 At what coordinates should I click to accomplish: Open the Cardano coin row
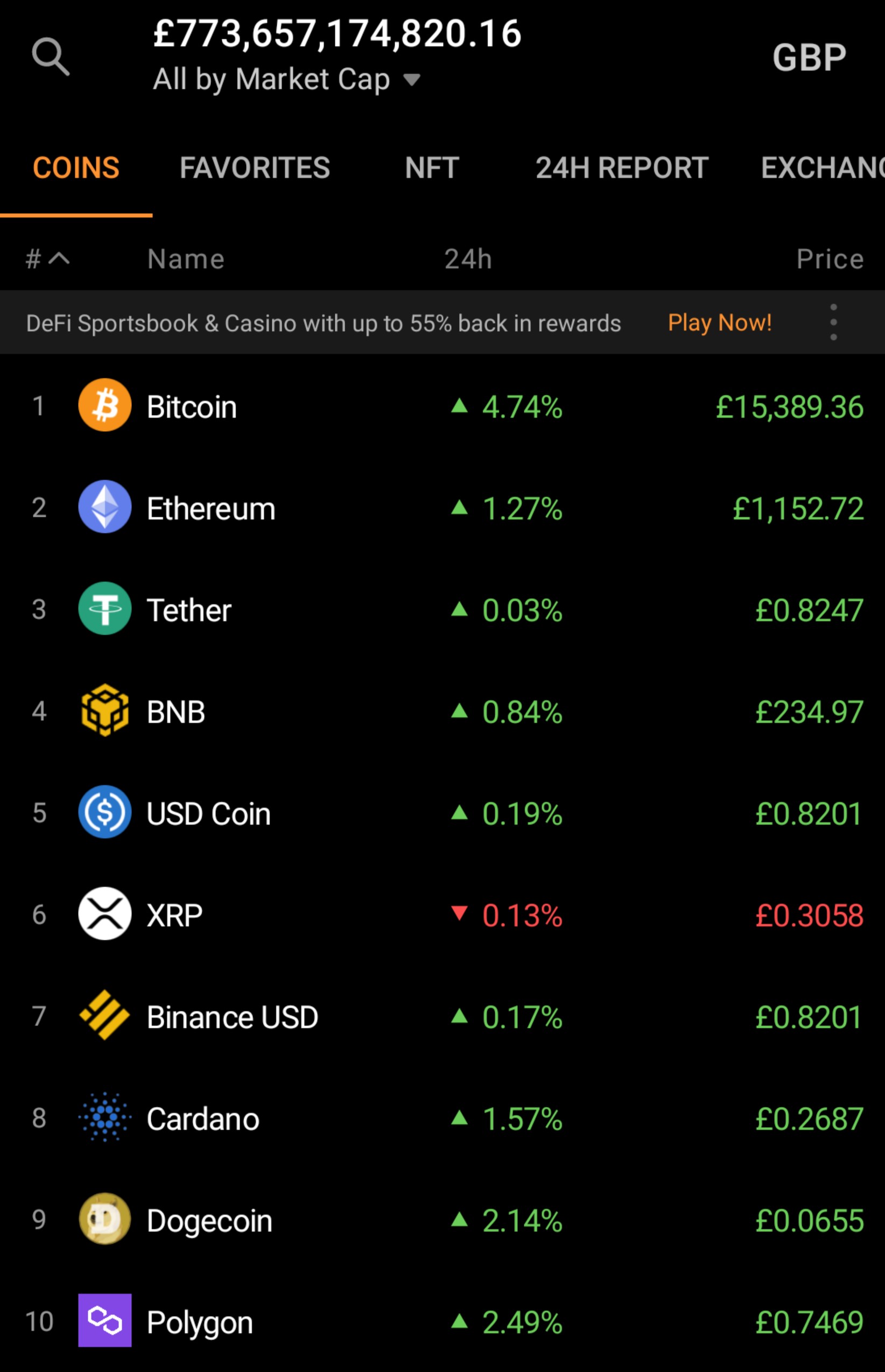coord(443,1117)
